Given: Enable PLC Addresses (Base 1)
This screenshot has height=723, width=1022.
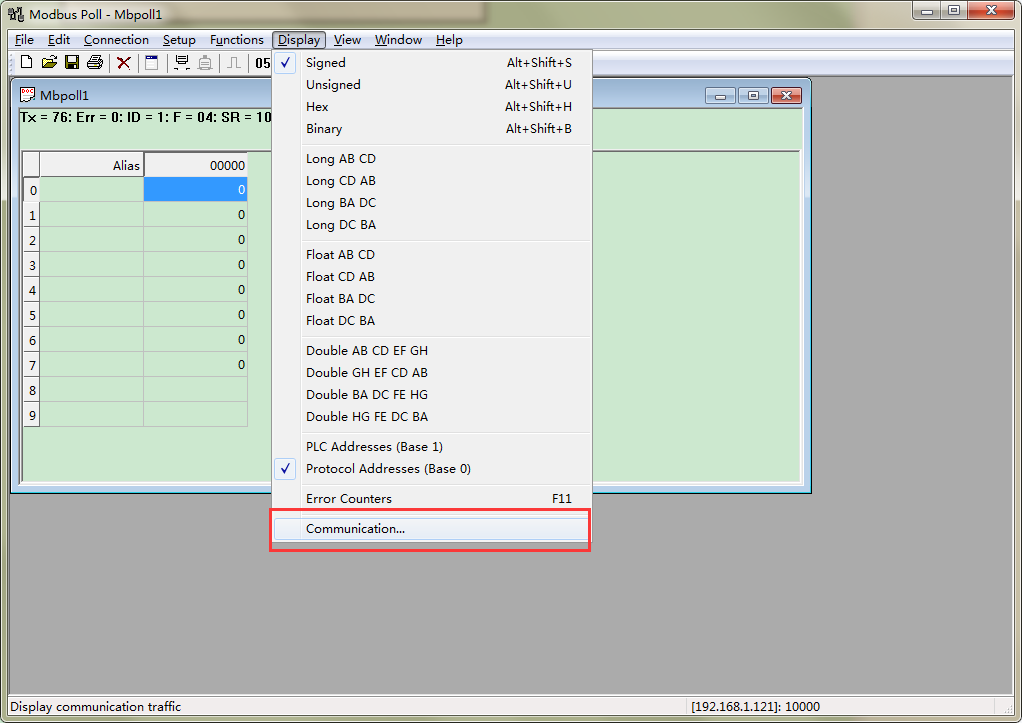Looking at the screenshot, I should tap(374, 447).
